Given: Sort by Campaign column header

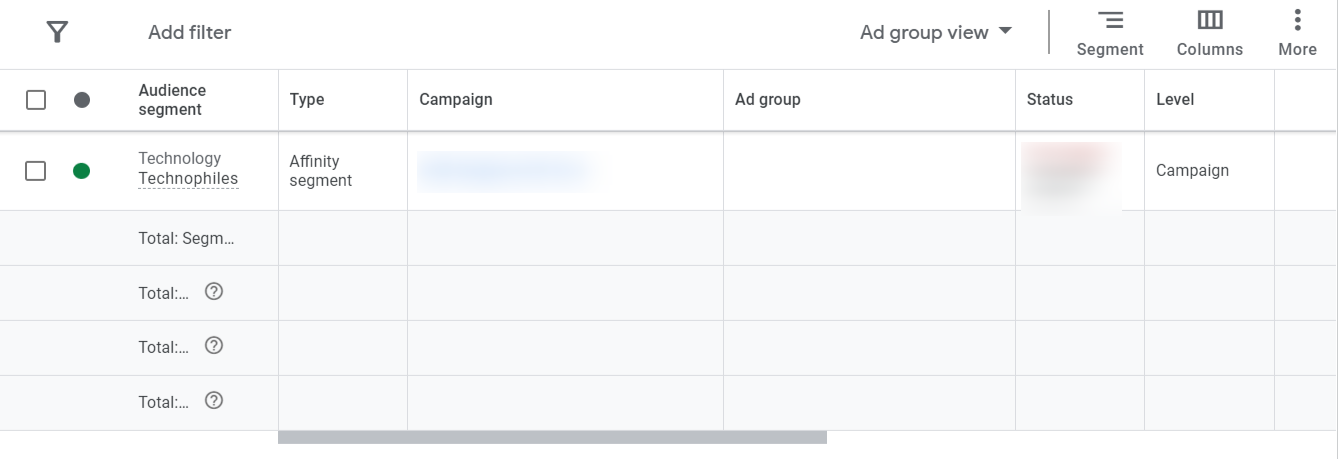Looking at the screenshot, I should pyautogui.click(x=456, y=100).
